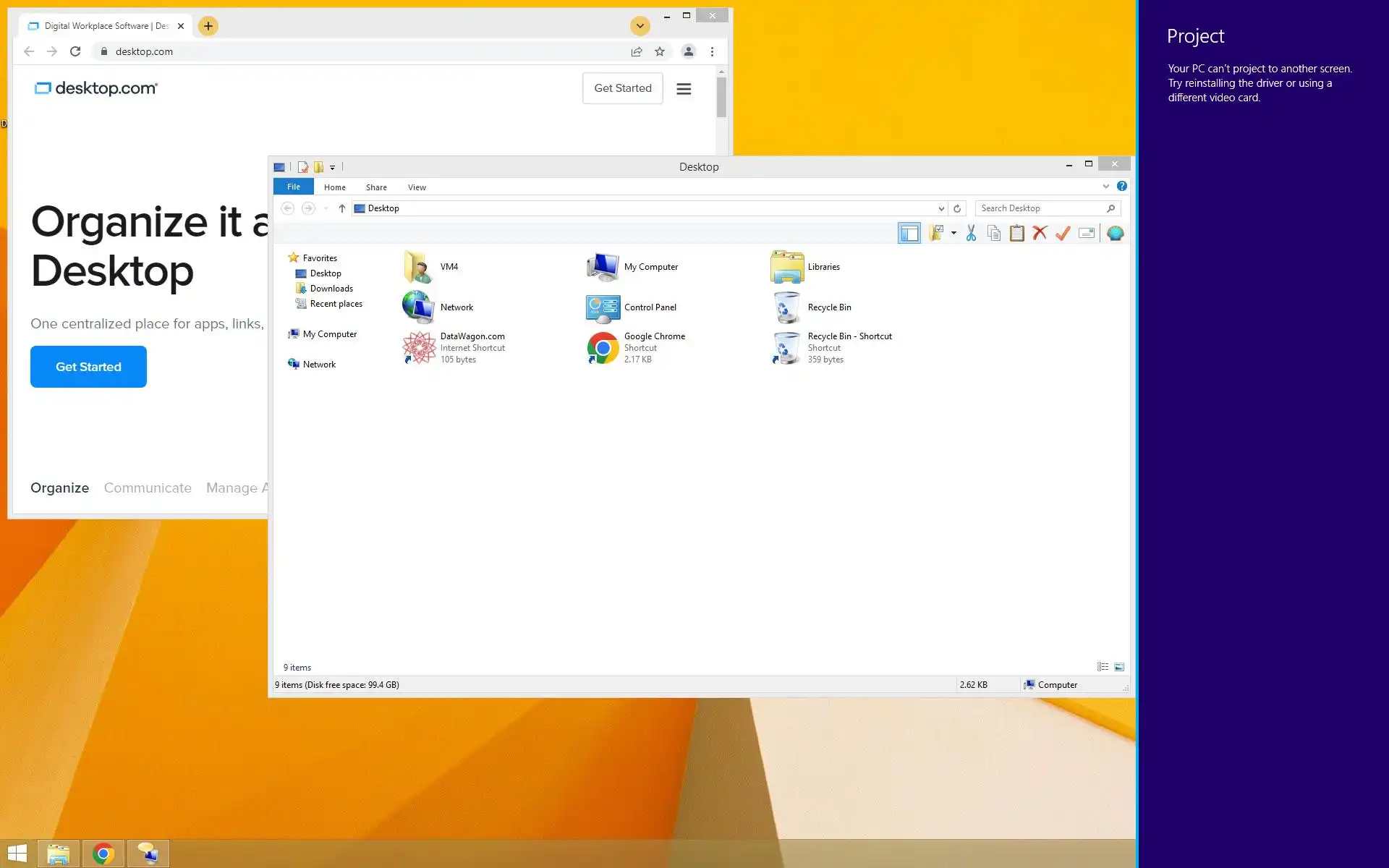Screen dimensions: 1389x868
Task: Open the File tab in Explorer
Action: (293, 187)
